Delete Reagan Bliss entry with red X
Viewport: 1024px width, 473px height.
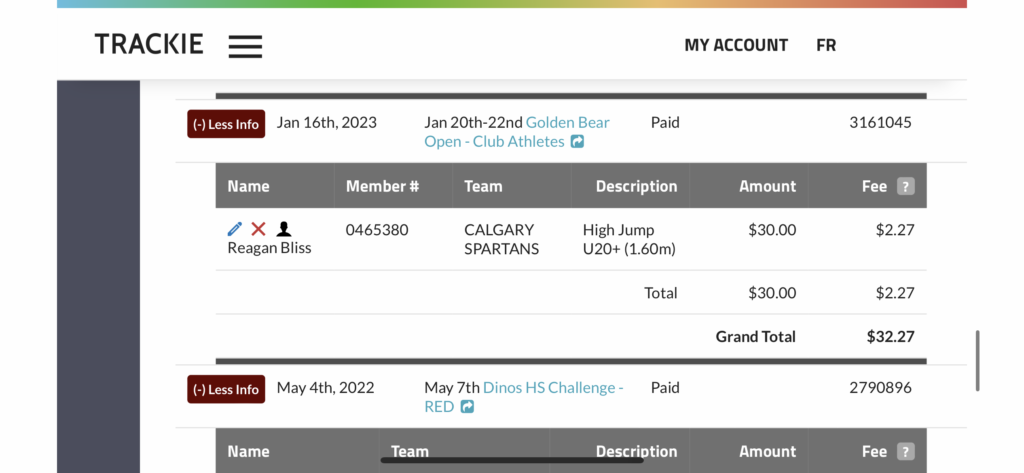[x=259, y=229]
